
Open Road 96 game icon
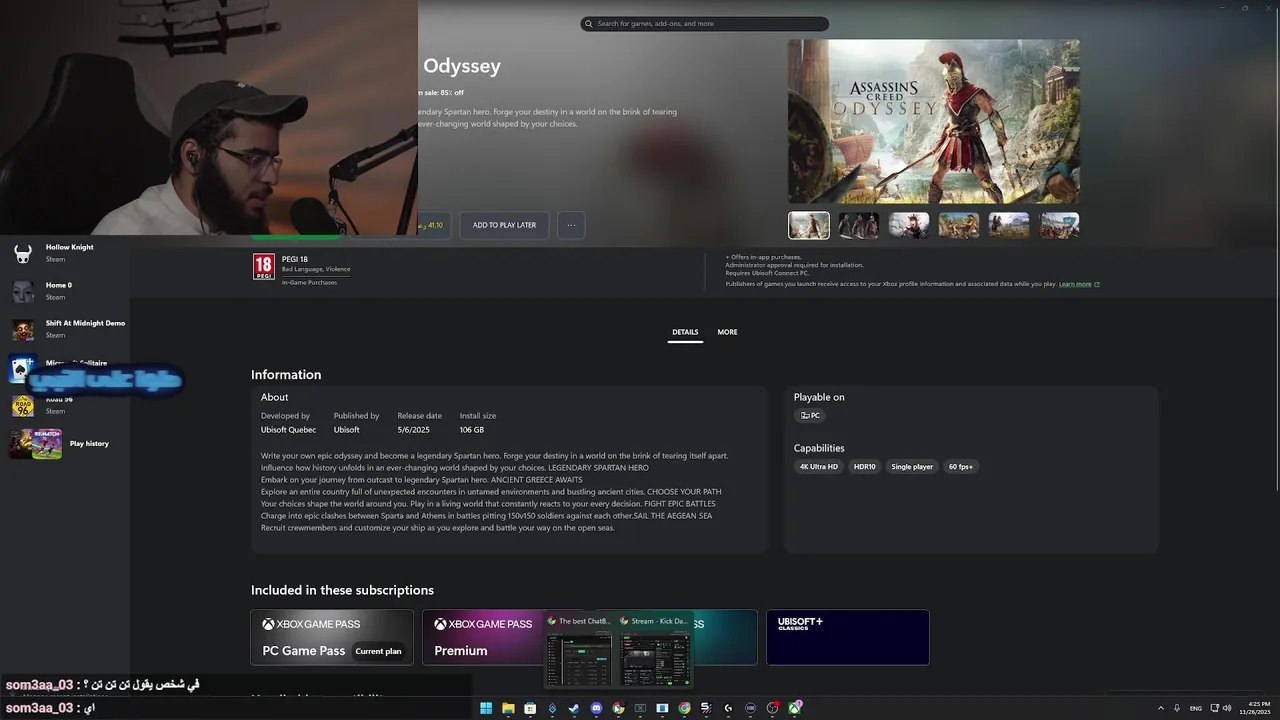click(22, 405)
